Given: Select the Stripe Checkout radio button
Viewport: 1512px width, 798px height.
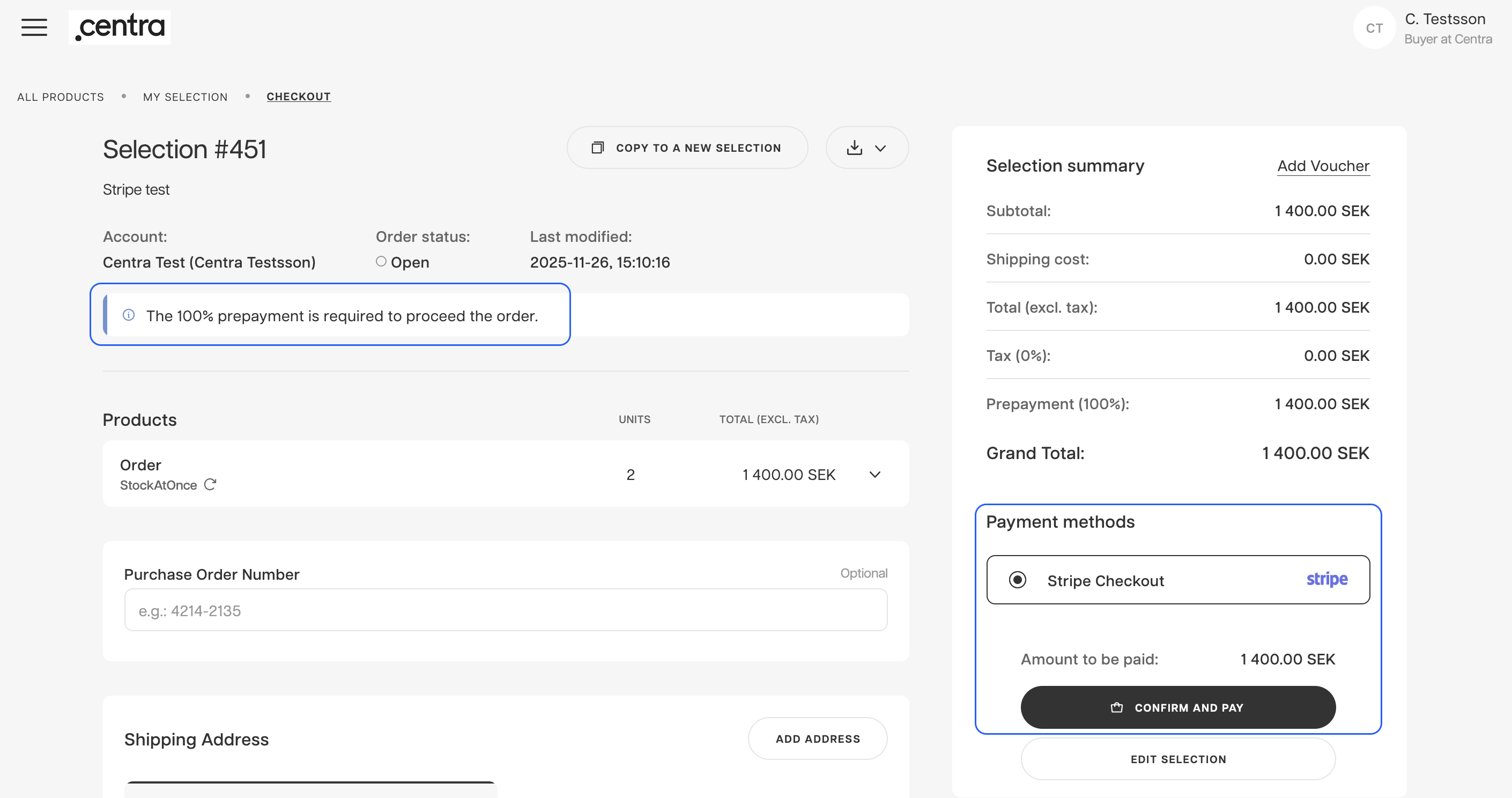Looking at the screenshot, I should pyautogui.click(x=1017, y=580).
